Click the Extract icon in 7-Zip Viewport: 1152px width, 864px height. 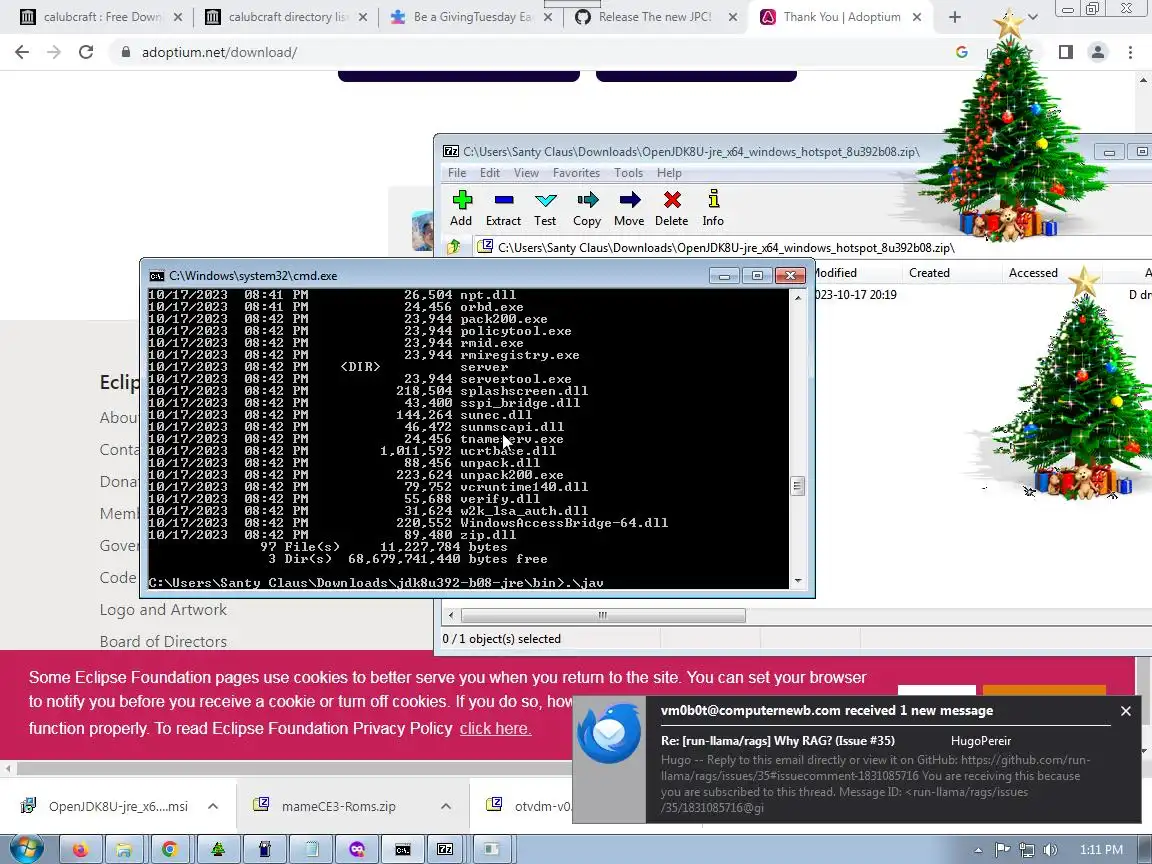coord(503,200)
